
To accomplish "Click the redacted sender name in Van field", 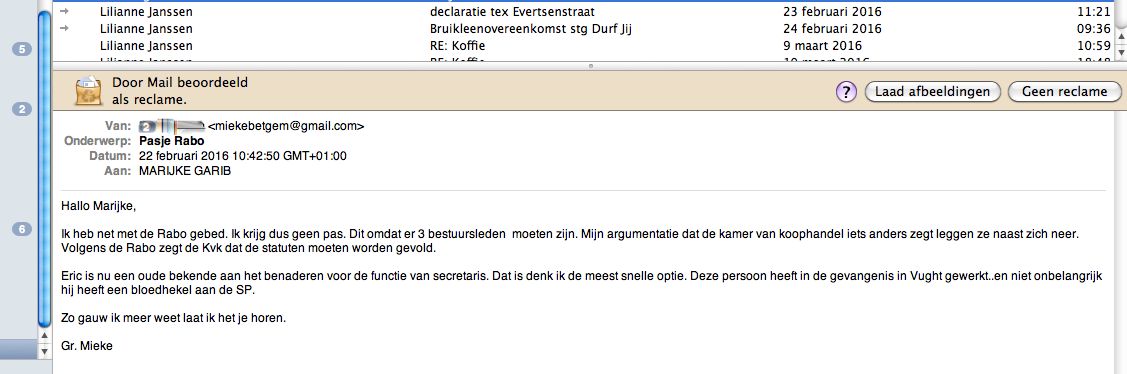I will [x=172, y=126].
